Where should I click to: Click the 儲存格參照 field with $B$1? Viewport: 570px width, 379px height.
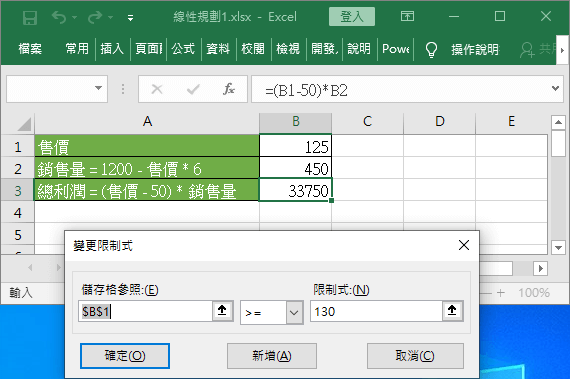pyautogui.click(x=145, y=311)
